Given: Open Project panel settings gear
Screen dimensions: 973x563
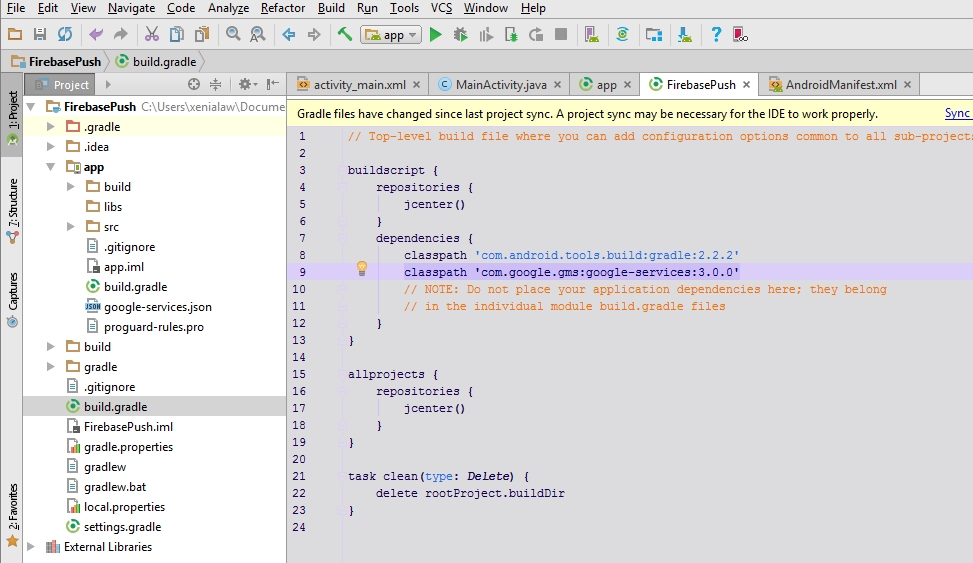Looking at the screenshot, I should point(248,84).
